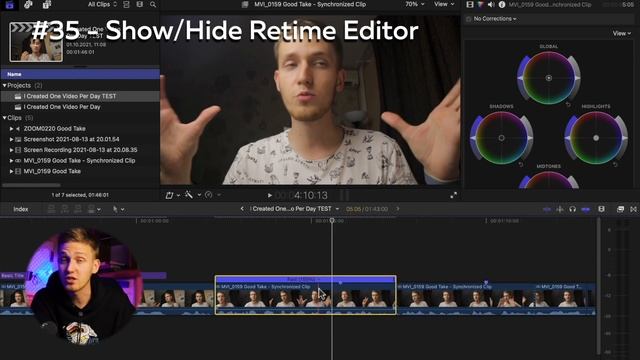Toggle solo headphones button

(572, 209)
